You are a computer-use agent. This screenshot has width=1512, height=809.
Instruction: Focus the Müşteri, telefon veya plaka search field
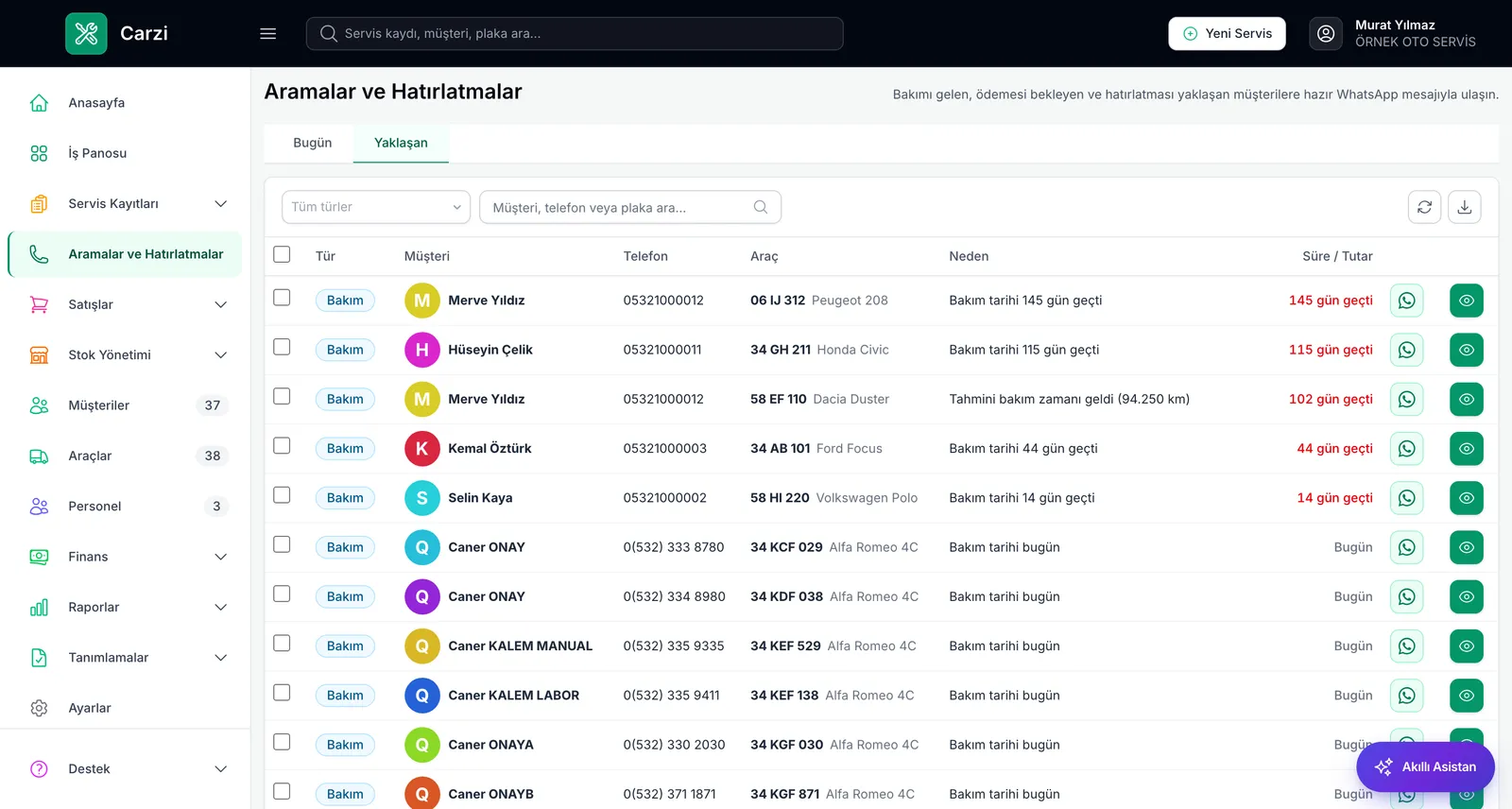630,207
